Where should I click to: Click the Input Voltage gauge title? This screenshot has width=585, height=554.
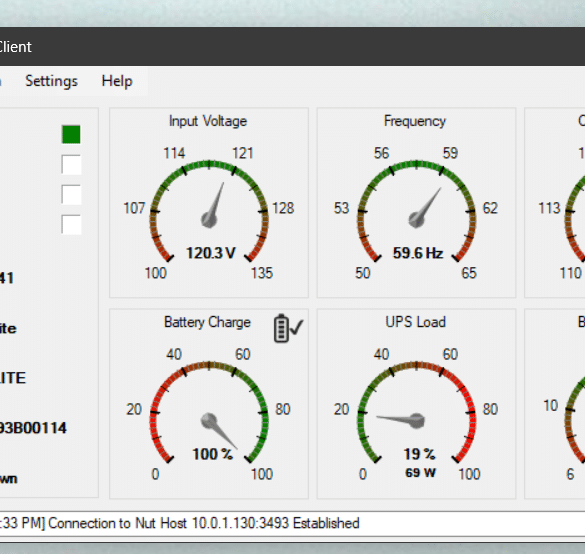tap(208, 121)
